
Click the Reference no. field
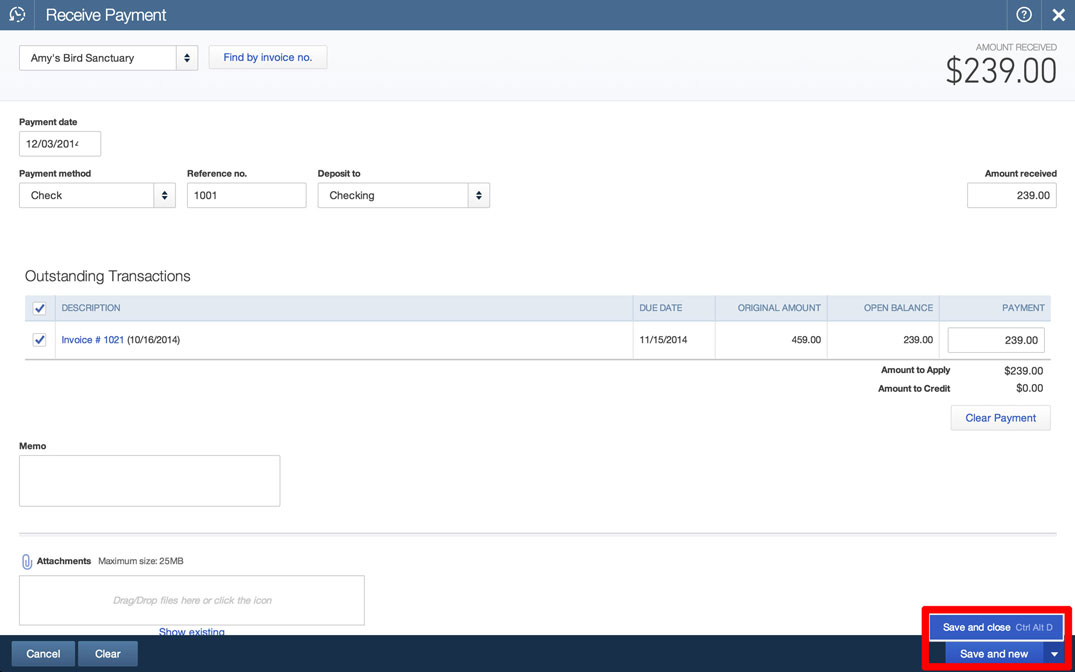tap(247, 195)
